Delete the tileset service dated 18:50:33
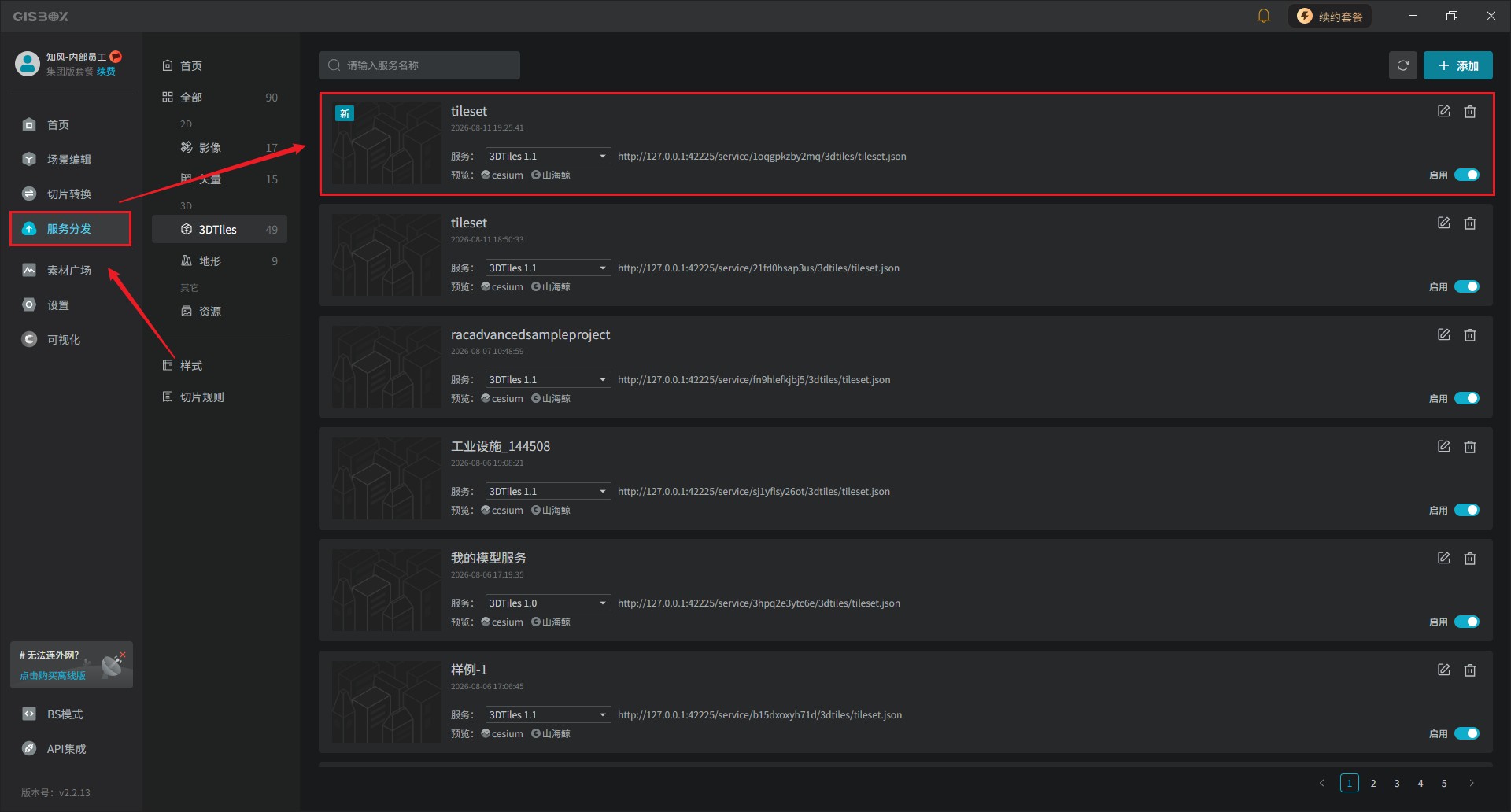Image resolution: width=1511 pixels, height=812 pixels. click(1470, 223)
